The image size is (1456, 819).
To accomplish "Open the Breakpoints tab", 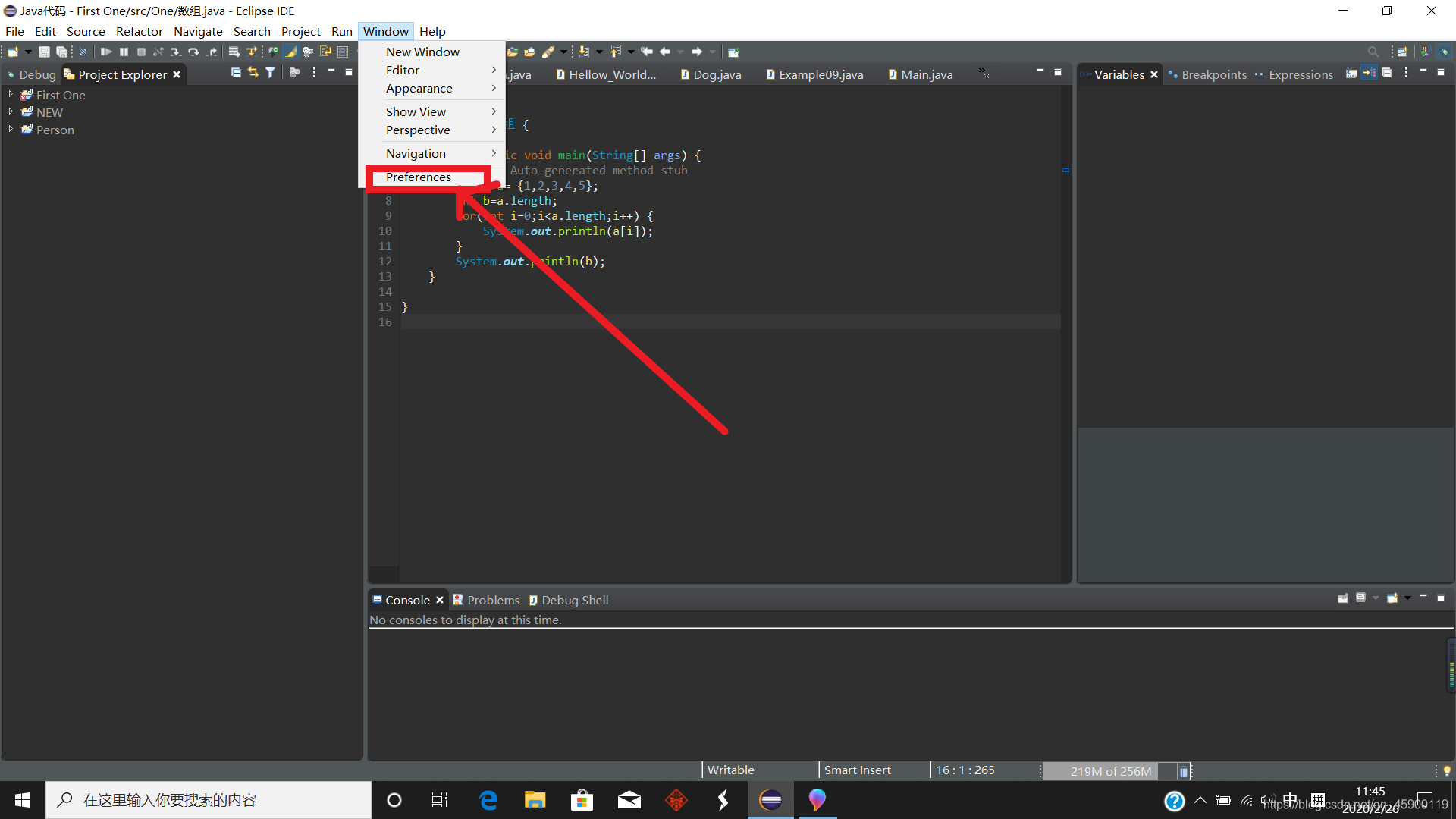I will [x=1207, y=74].
